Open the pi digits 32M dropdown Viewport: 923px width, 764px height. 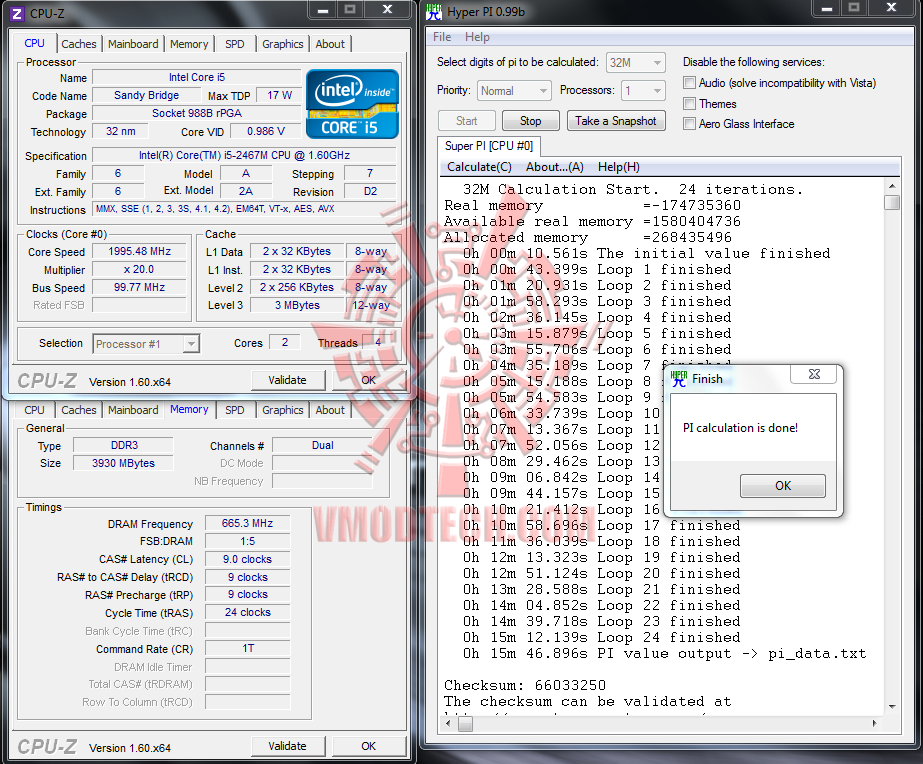point(636,62)
